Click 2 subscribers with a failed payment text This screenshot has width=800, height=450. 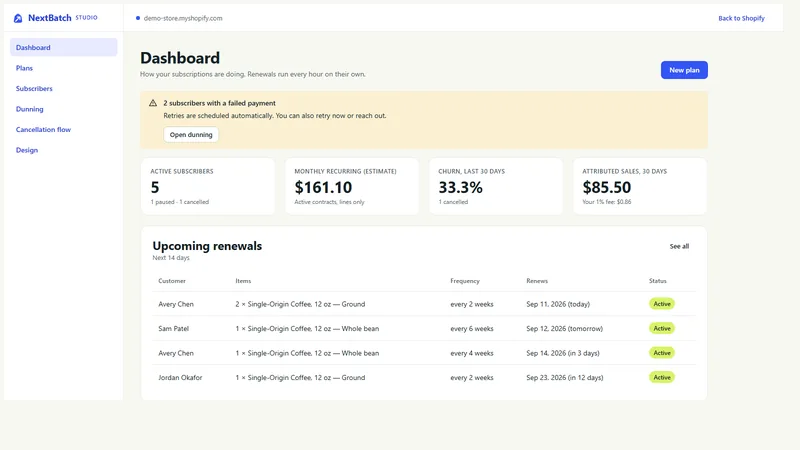coord(219,103)
